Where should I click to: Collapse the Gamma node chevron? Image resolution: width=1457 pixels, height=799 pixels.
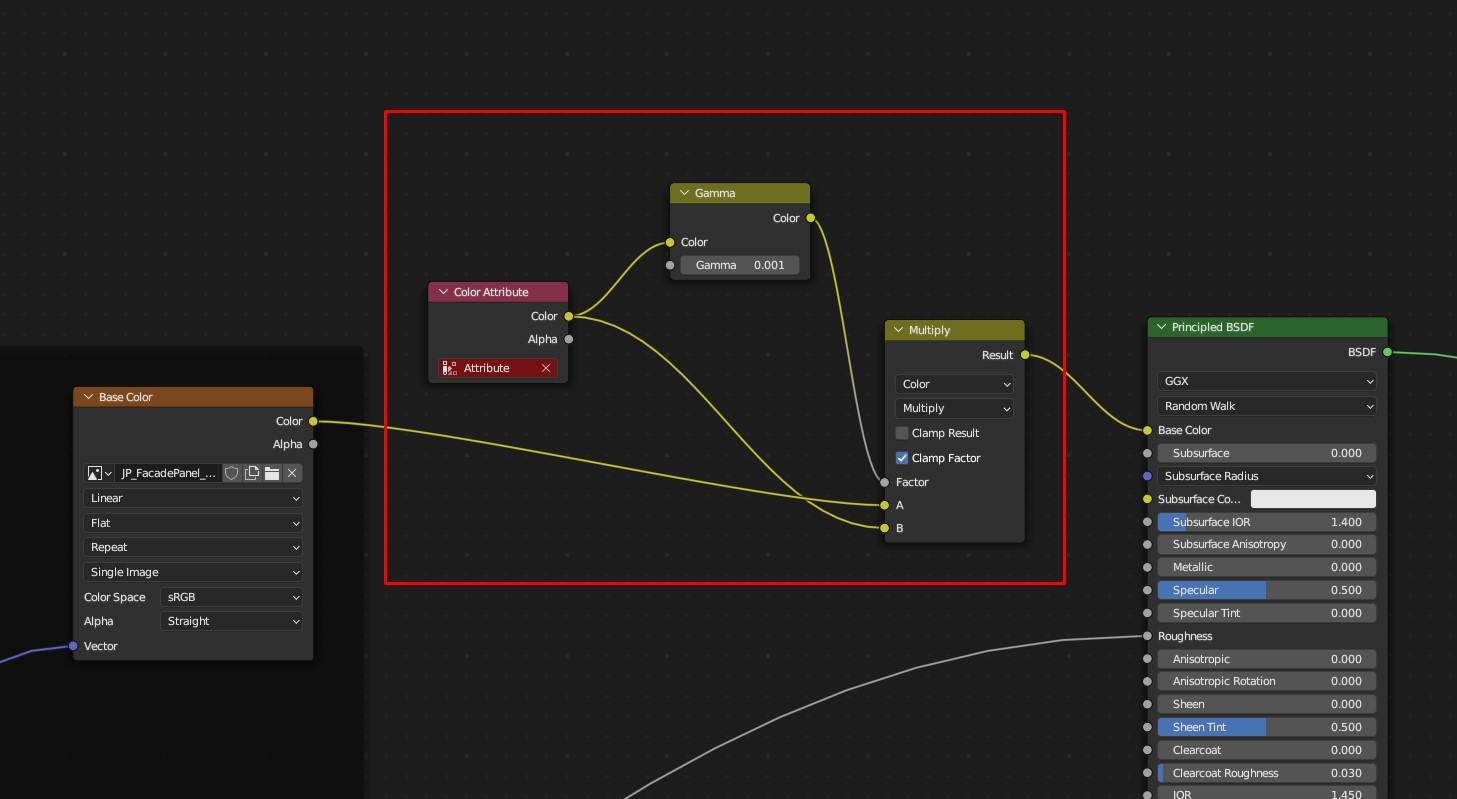click(x=684, y=193)
